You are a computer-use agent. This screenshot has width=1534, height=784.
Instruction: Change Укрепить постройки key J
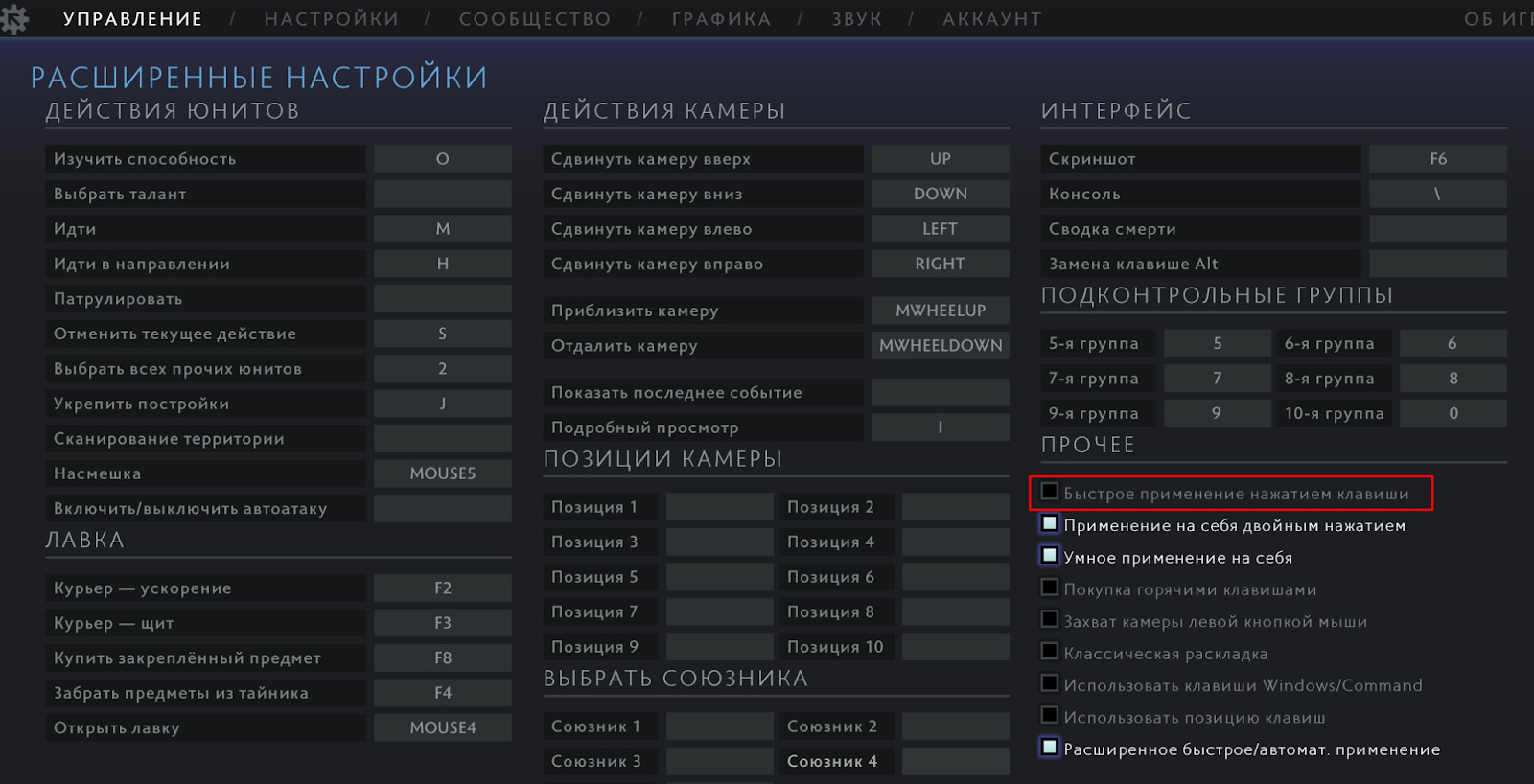[443, 404]
